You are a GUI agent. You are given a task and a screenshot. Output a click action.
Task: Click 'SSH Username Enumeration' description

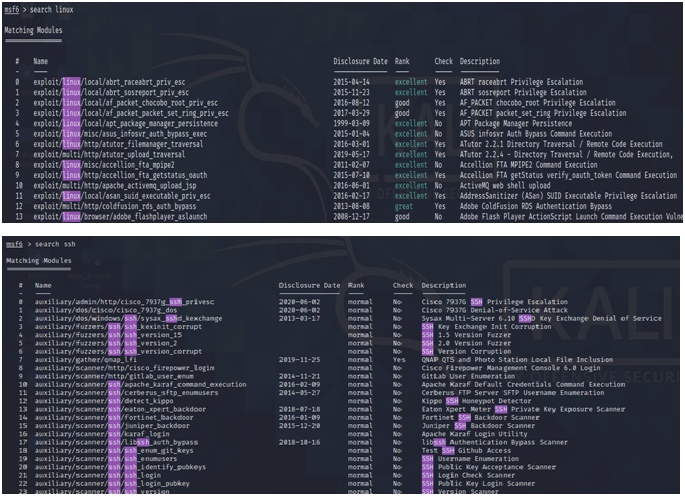[x=470, y=459]
